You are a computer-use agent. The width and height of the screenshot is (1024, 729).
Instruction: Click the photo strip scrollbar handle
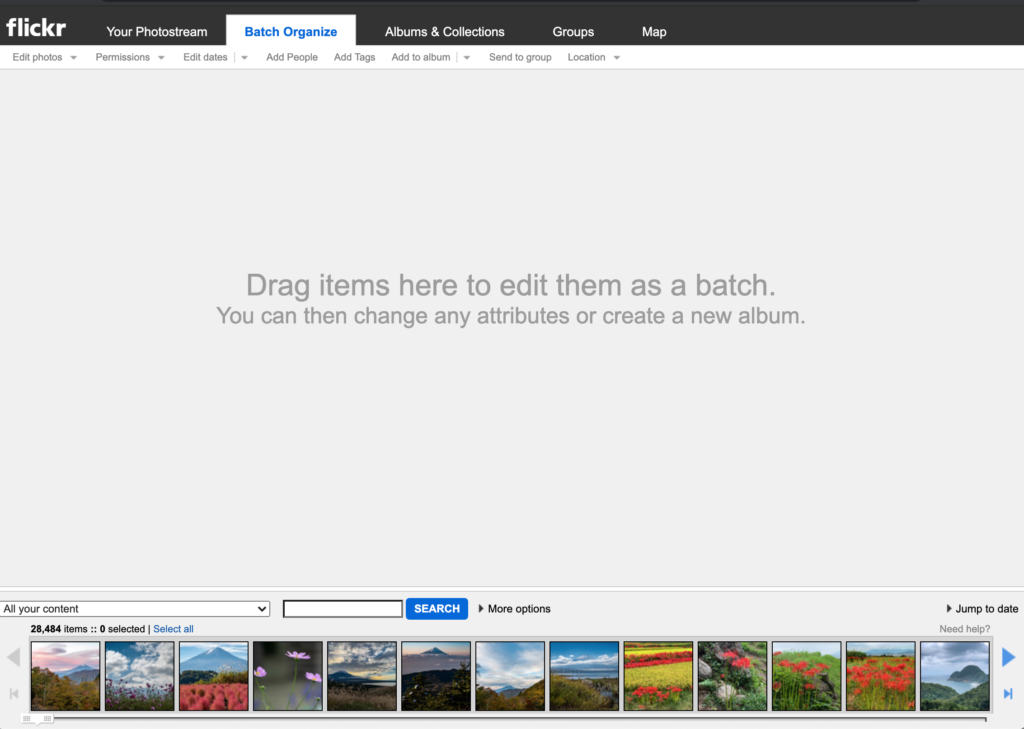tap(37, 719)
